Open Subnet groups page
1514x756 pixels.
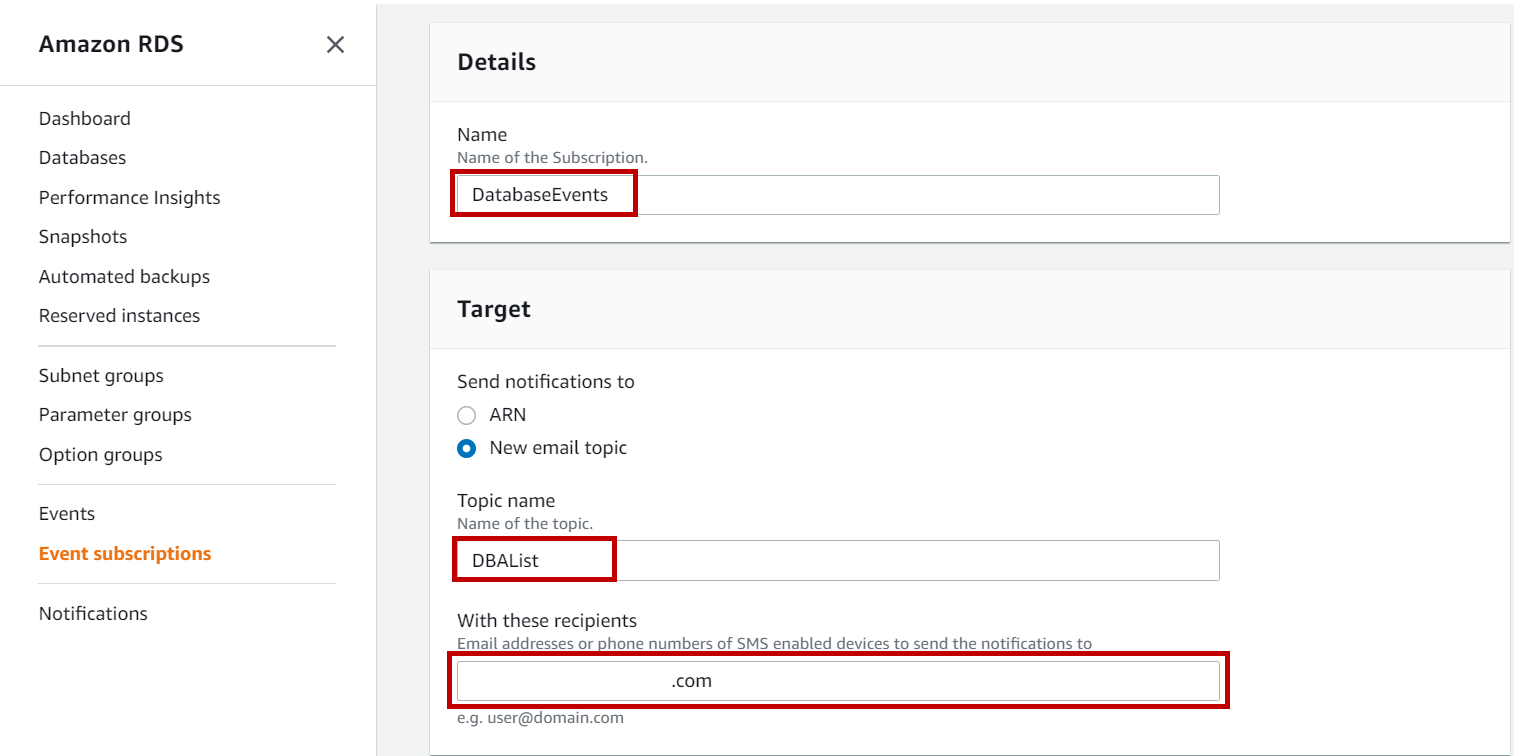point(101,376)
